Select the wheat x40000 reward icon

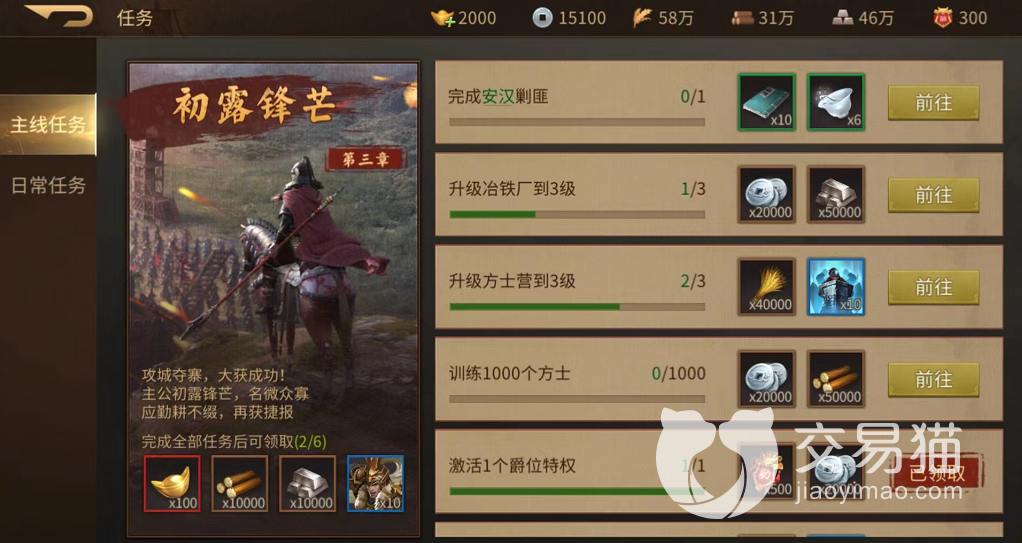(x=766, y=287)
